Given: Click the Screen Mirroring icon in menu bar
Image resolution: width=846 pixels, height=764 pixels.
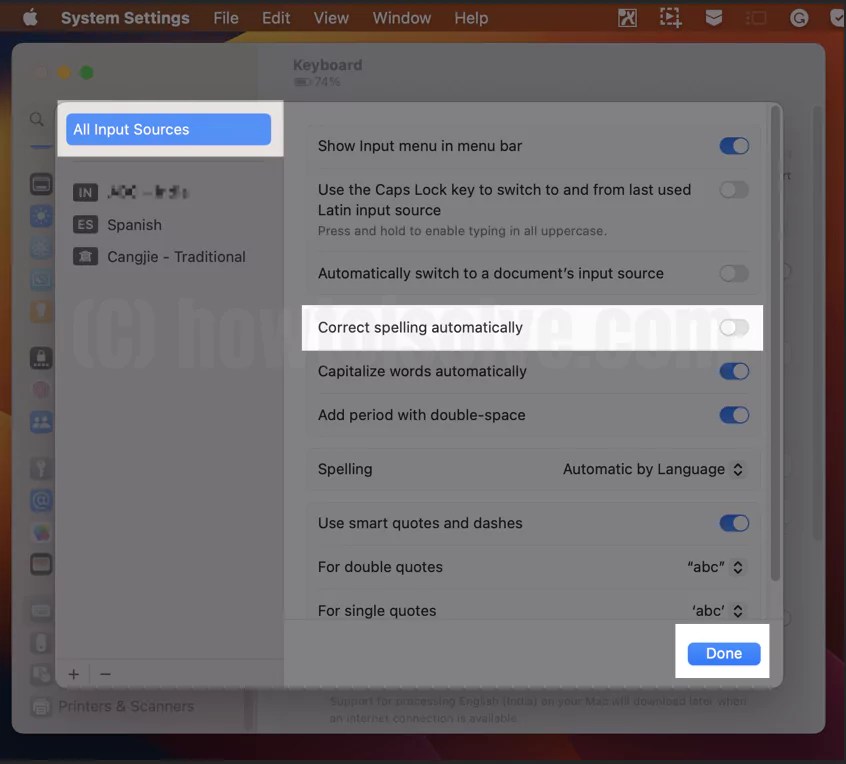Looking at the screenshot, I should point(756,17).
